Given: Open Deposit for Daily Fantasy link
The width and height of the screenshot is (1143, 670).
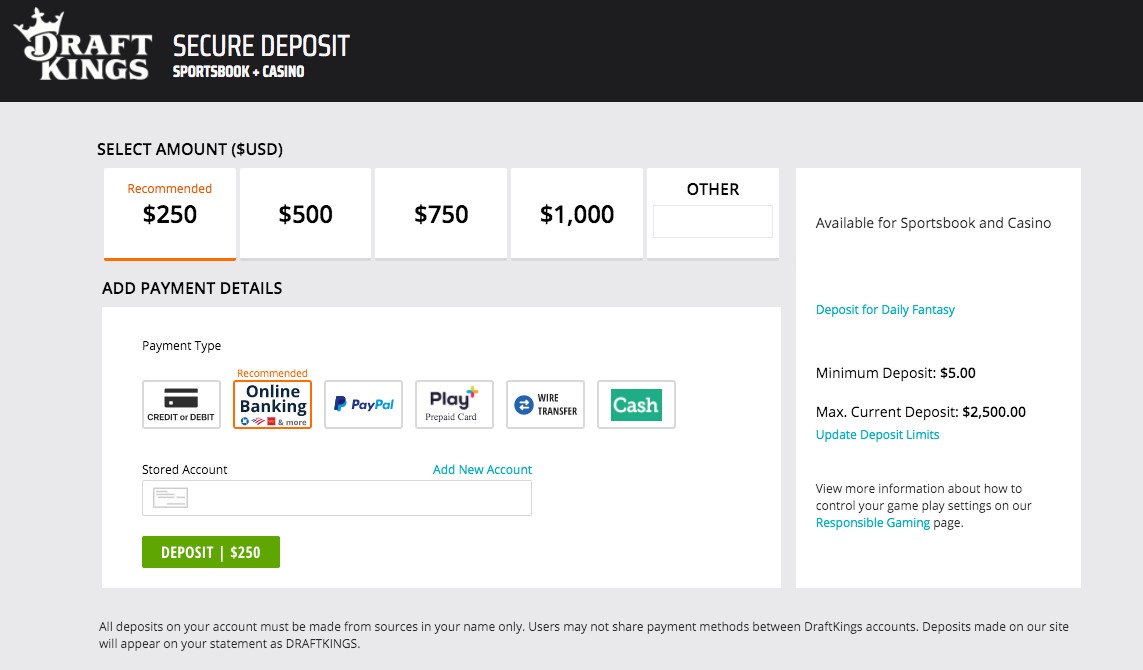Looking at the screenshot, I should [x=885, y=310].
